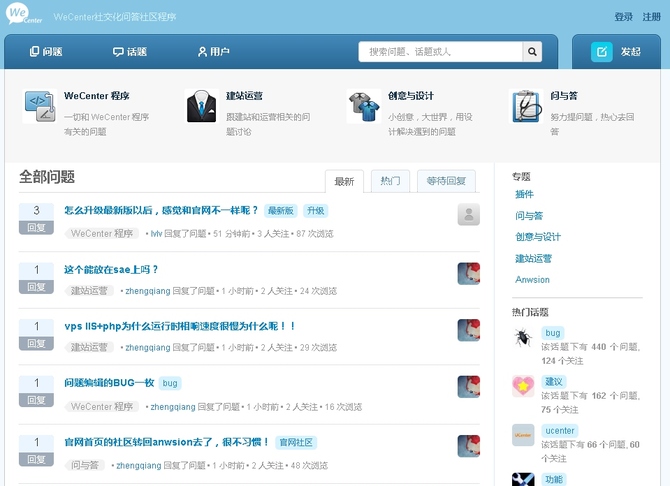Click the ucenter hot topic tag
Image resolution: width=670 pixels, height=486 pixels.
(560, 430)
